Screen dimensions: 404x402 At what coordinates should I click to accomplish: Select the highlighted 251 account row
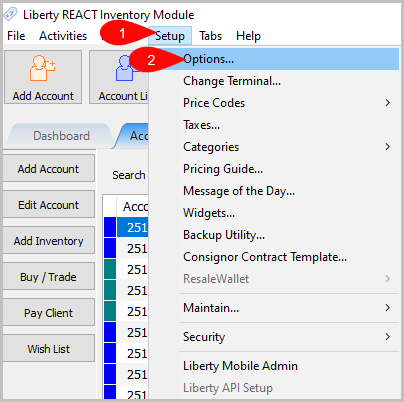[132, 227]
